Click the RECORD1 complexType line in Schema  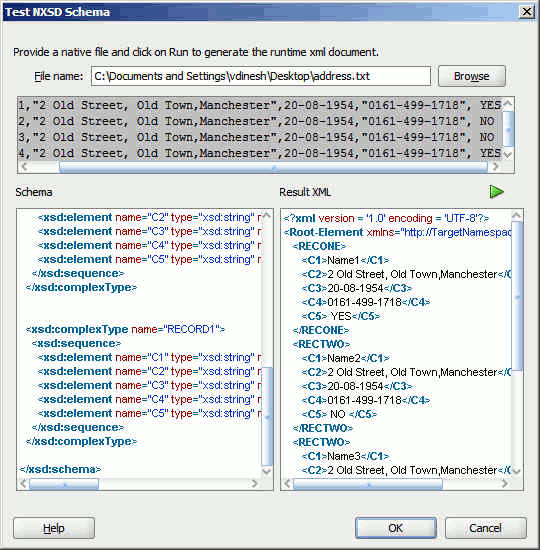pos(125,329)
